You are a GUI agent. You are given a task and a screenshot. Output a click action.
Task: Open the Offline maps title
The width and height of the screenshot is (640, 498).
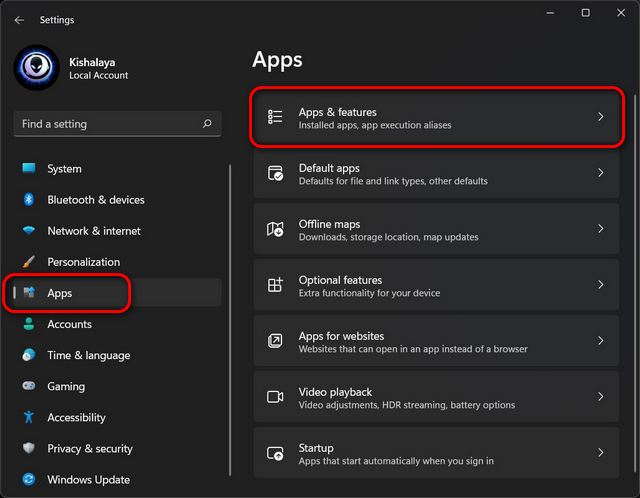pos(329,224)
